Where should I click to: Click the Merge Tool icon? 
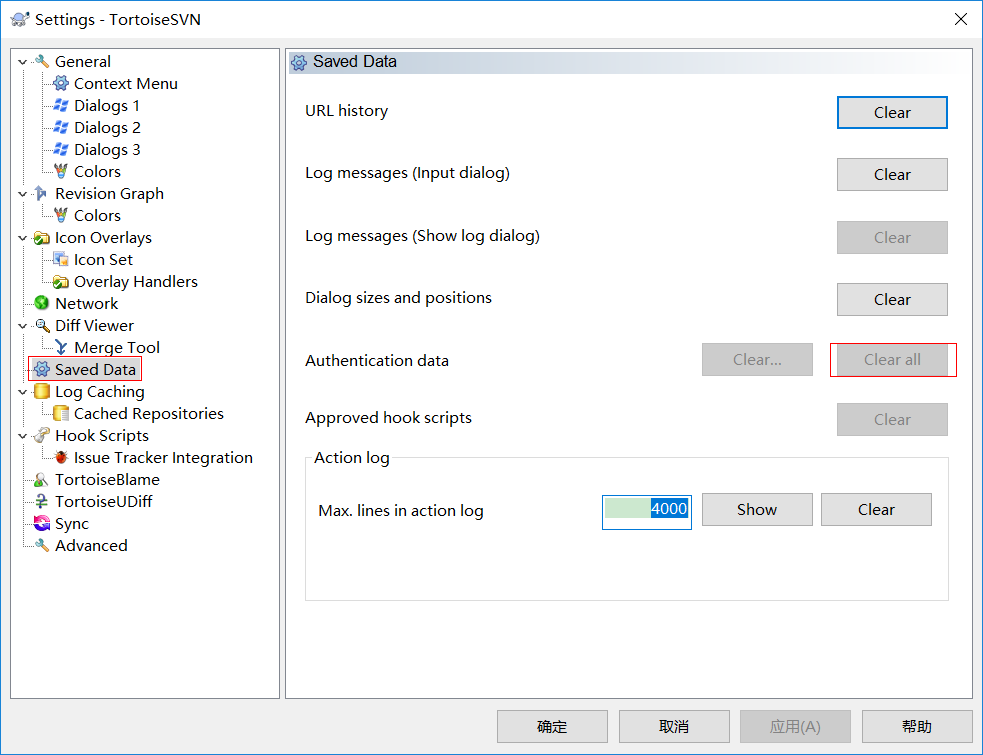[61, 347]
